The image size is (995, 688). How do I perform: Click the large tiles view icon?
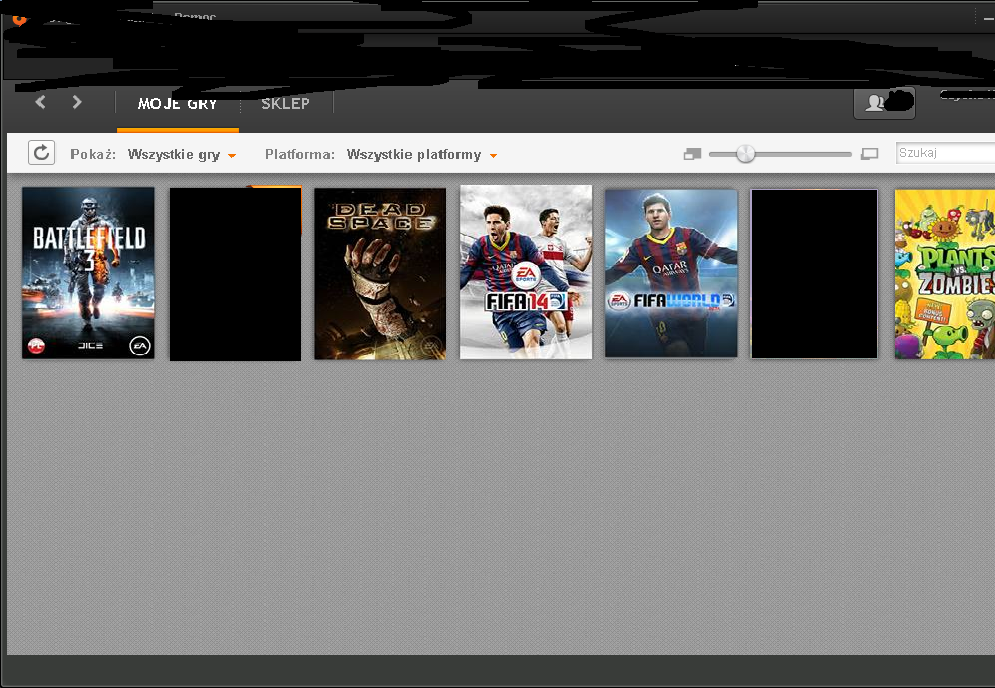[x=869, y=154]
